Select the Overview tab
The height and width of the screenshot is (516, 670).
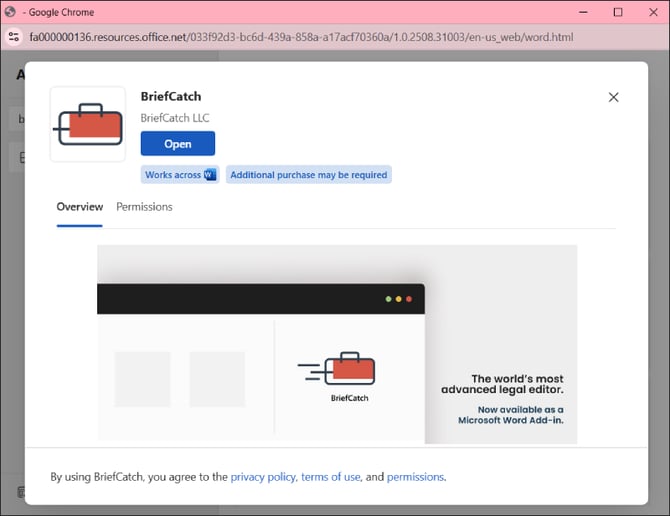79,207
